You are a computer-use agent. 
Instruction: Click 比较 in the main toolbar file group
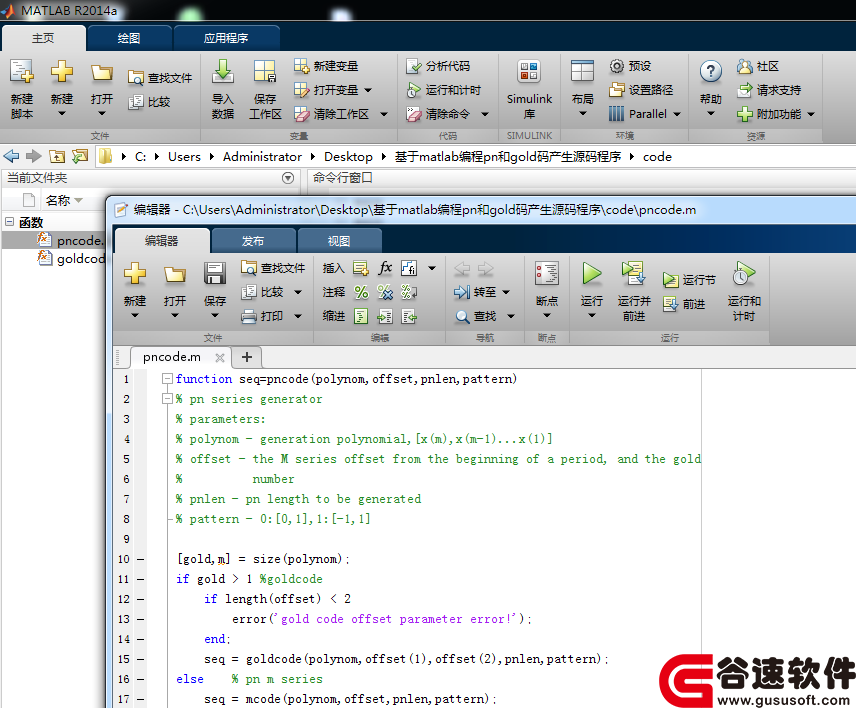[x=150, y=102]
